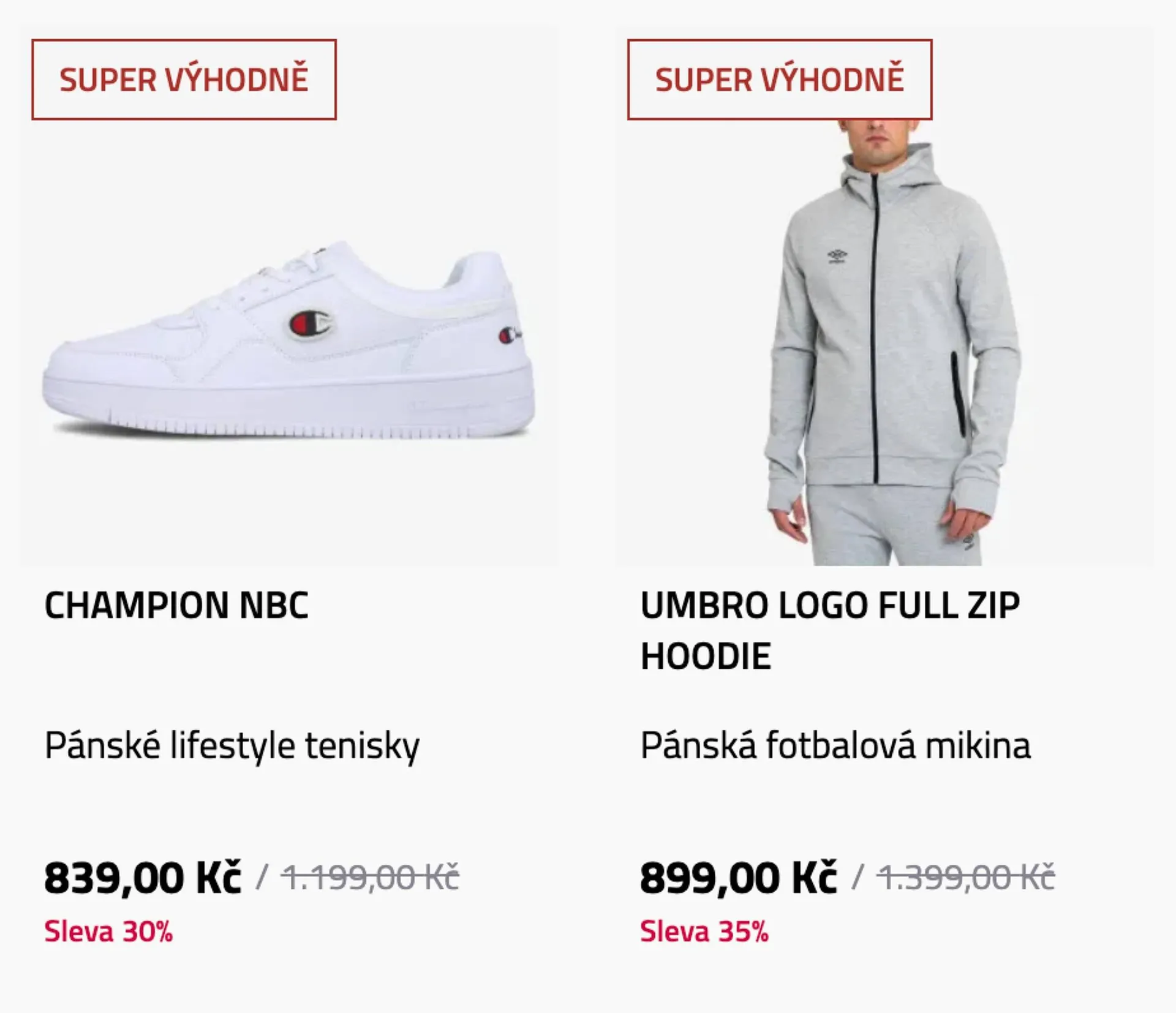This screenshot has width=1176, height=1013.
Task: Click the SUPER VÝHODNĚ badge on the Champion card
Action: click(x=184, y=80)
